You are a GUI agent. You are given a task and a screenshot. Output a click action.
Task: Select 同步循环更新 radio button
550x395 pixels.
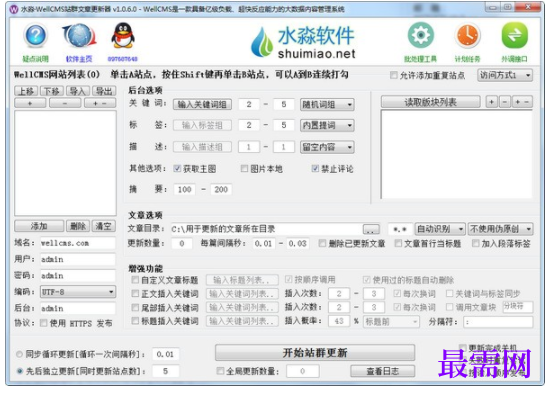click(20, 354)
